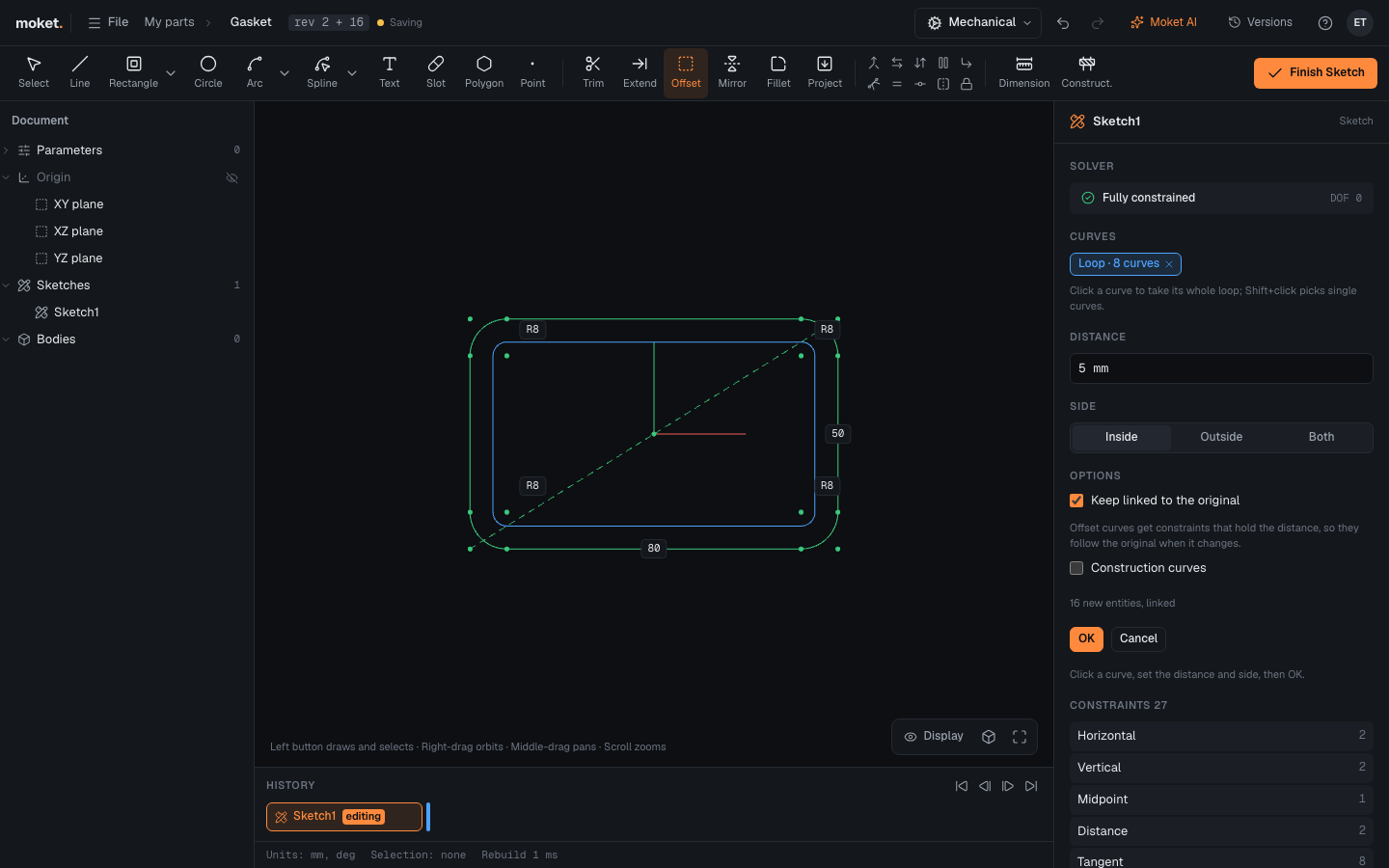Uncheck Keep linked to the original
This screenshot has height=868, width=1389.
point(1076,501)
